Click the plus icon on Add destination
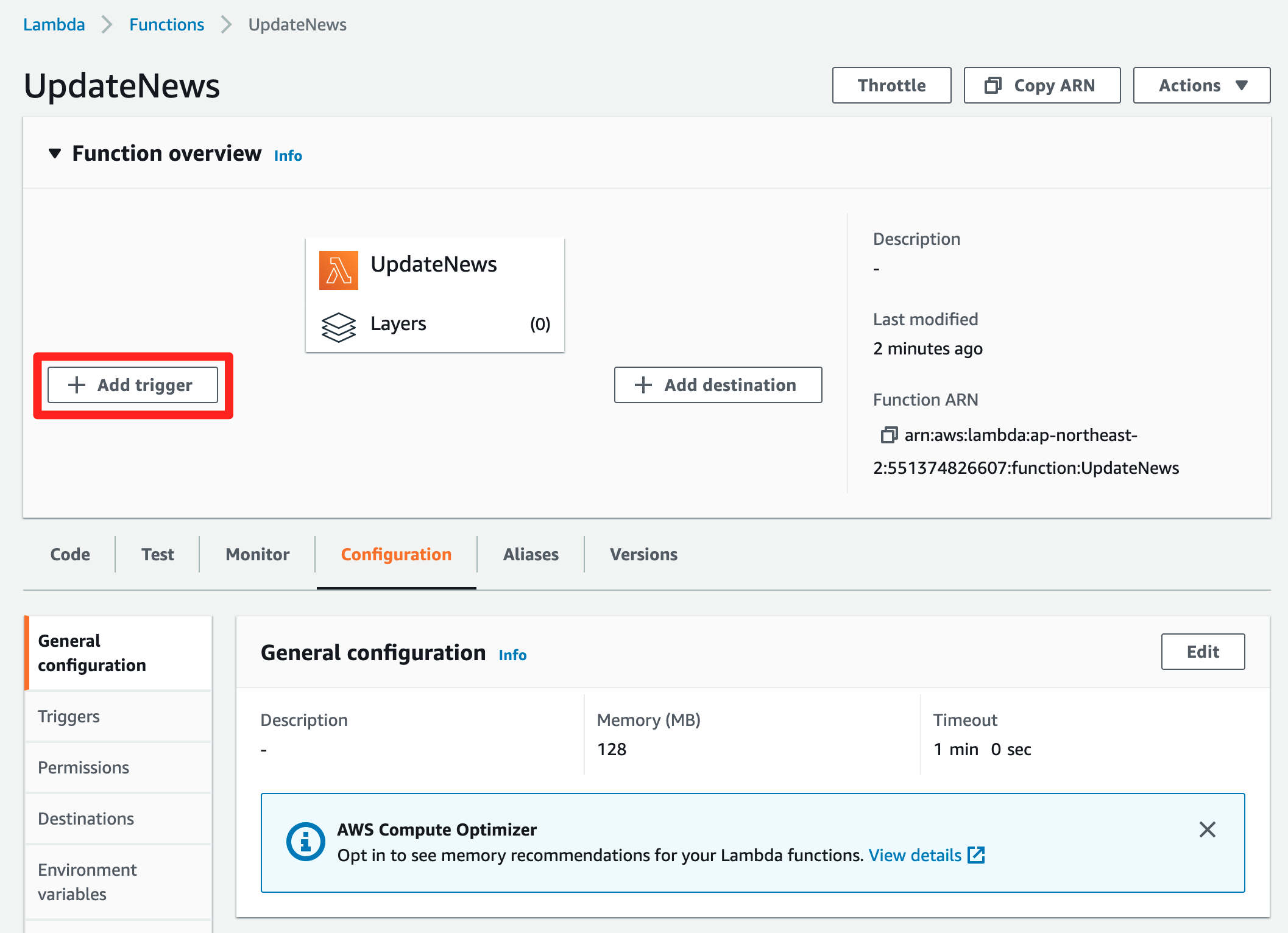The width and height of the screenshot is (1288, 933). coord(643,385)
